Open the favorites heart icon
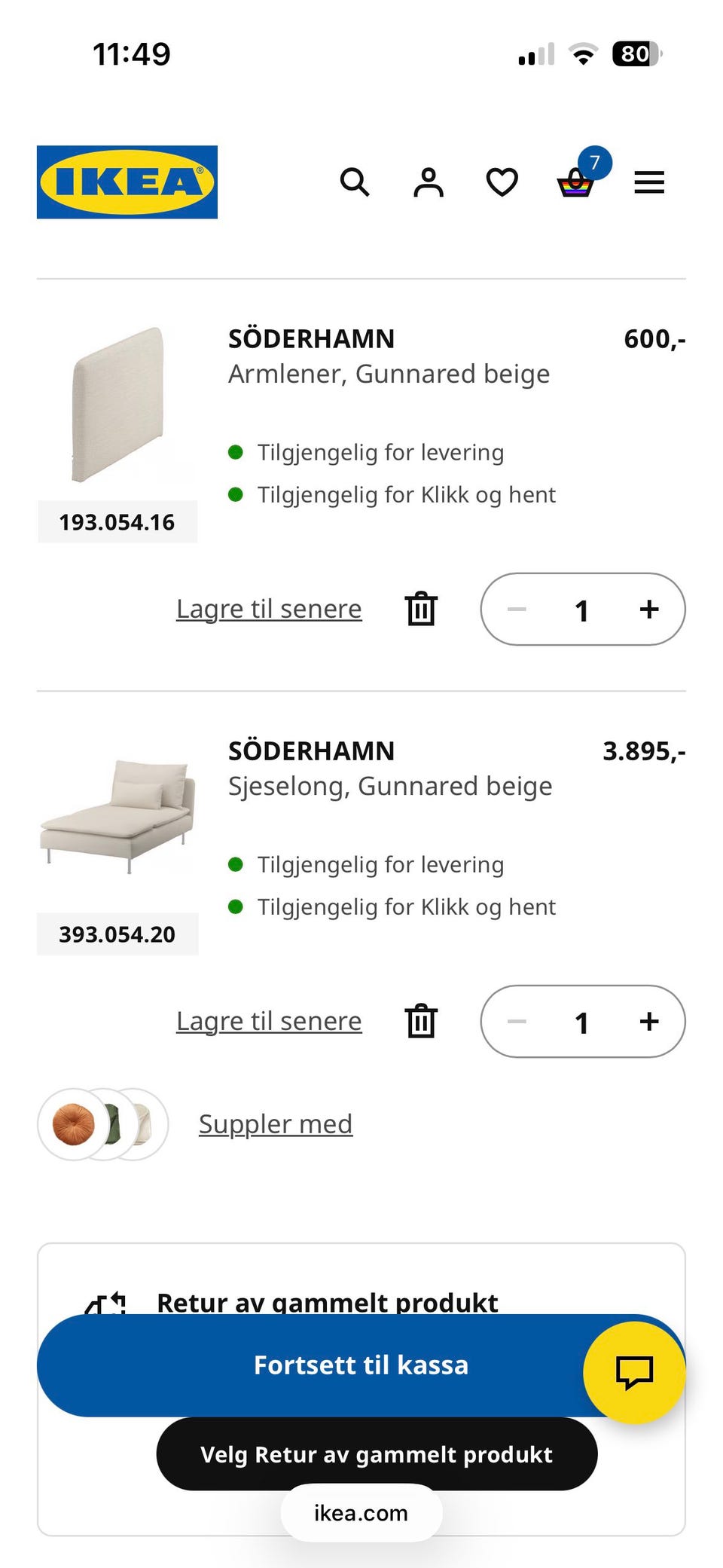 [502, 182]
